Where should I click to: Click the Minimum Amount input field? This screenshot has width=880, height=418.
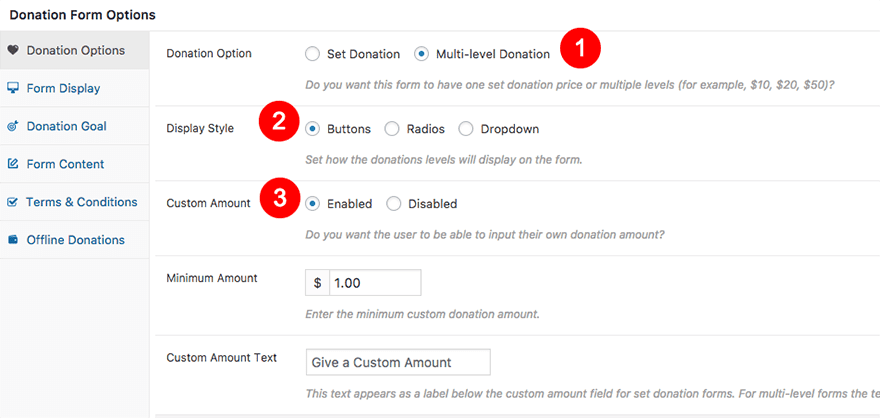tap(374, 283)
